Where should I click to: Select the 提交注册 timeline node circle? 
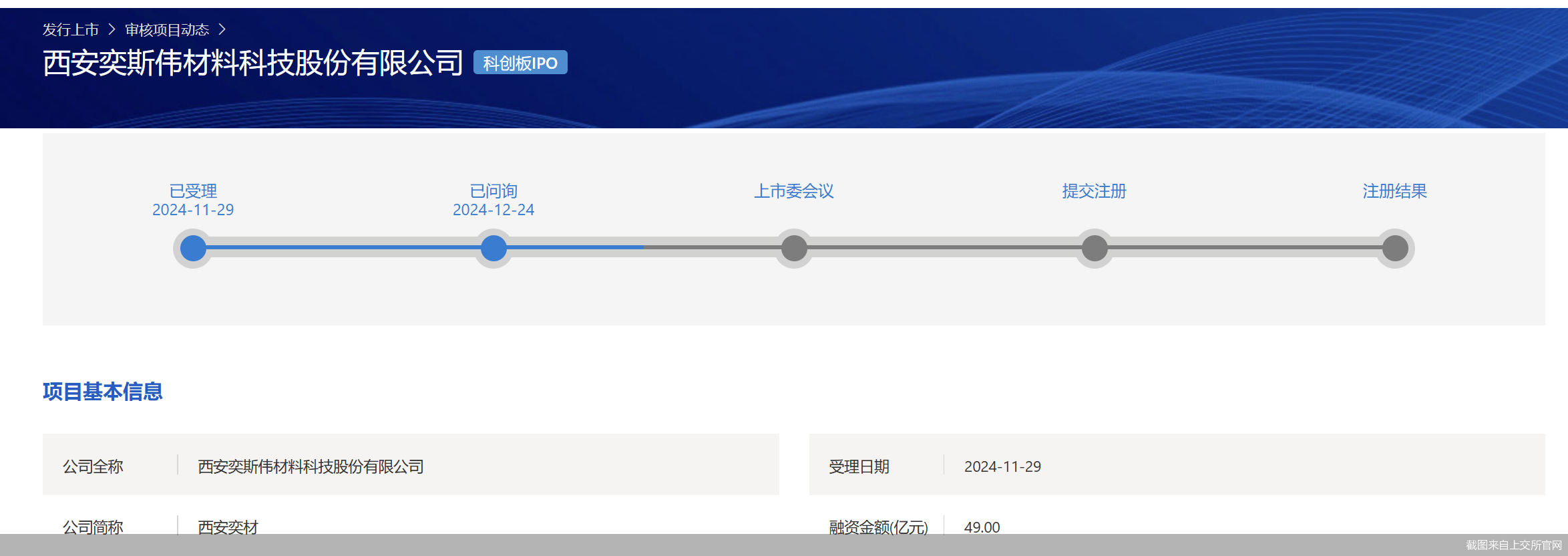(x=1095, y=249)
